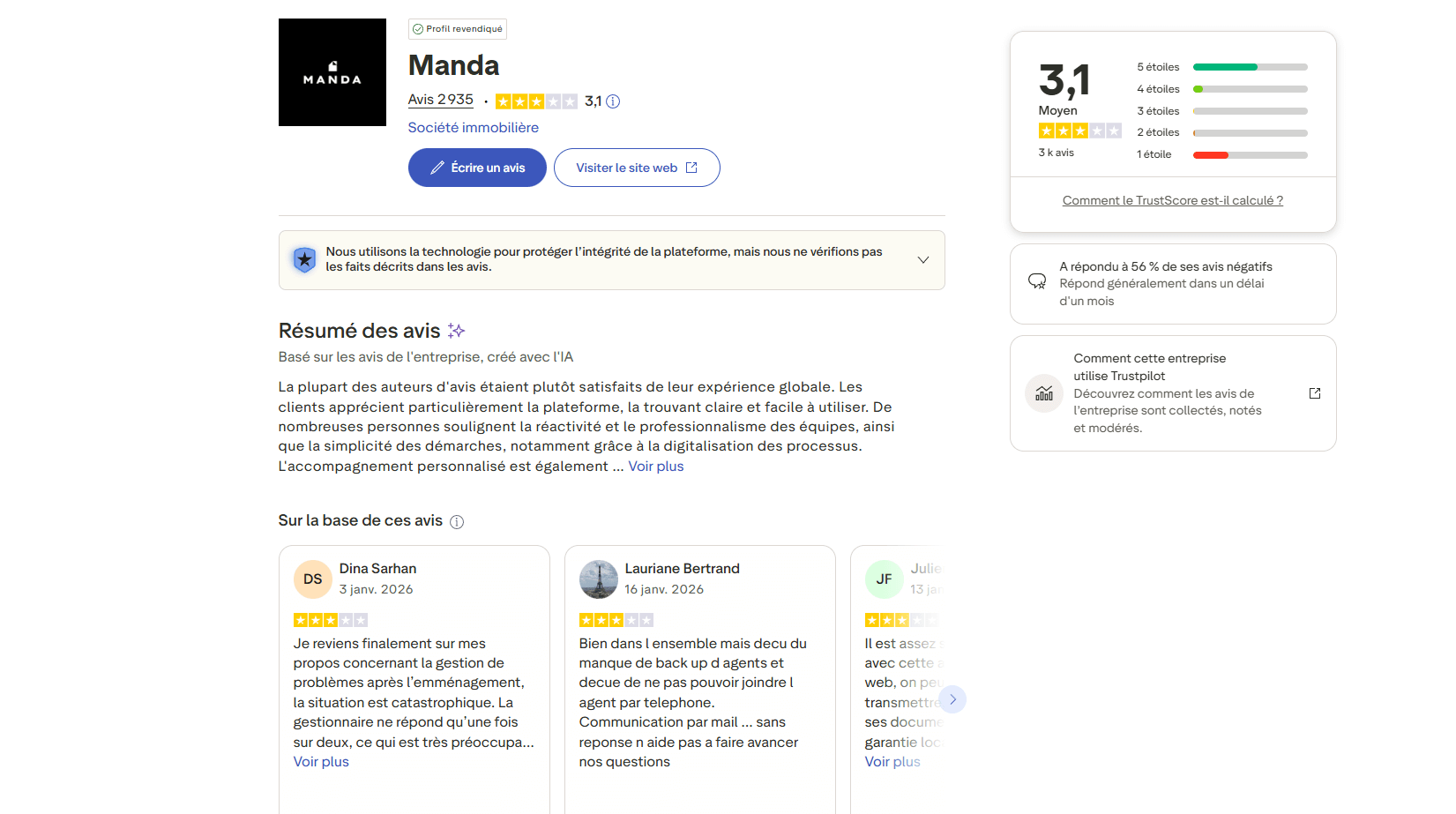The height and width of the screenshot is (814, 1456).
Task: Expand the review summary with Voir plus
Action: [656, 467]
